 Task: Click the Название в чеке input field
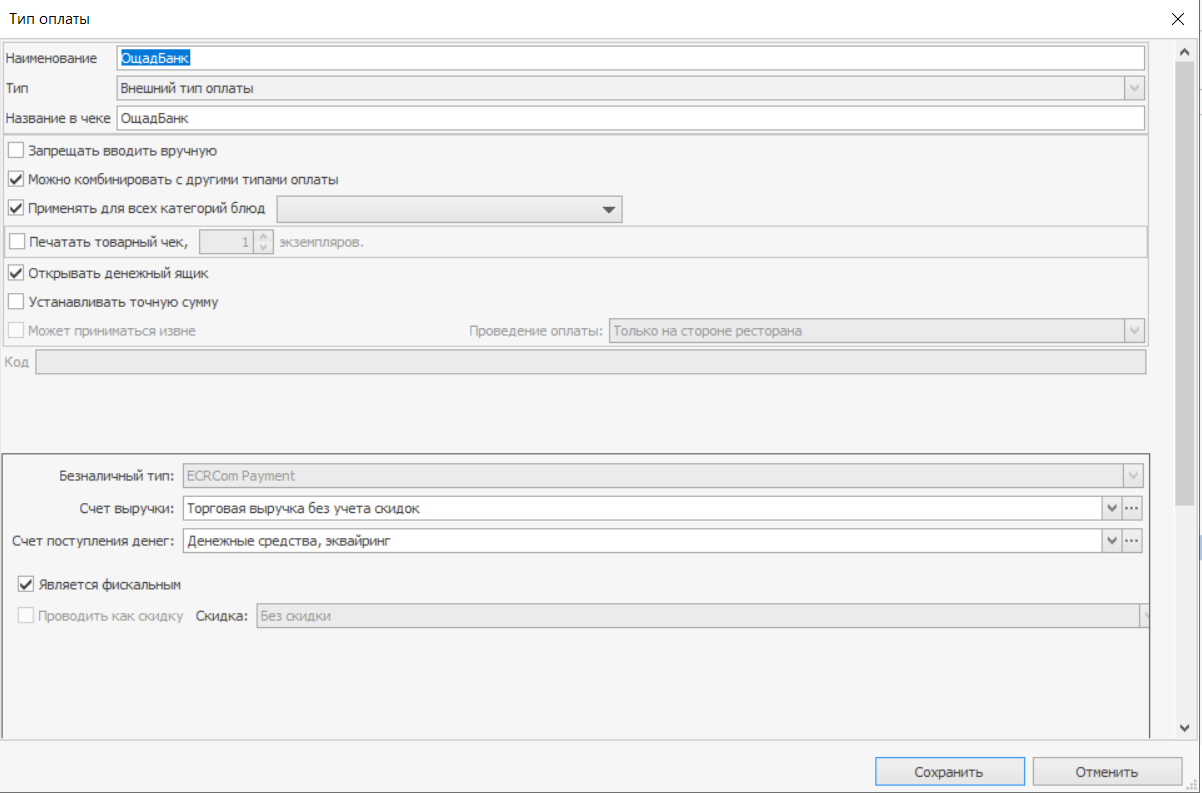click(630, 118)
